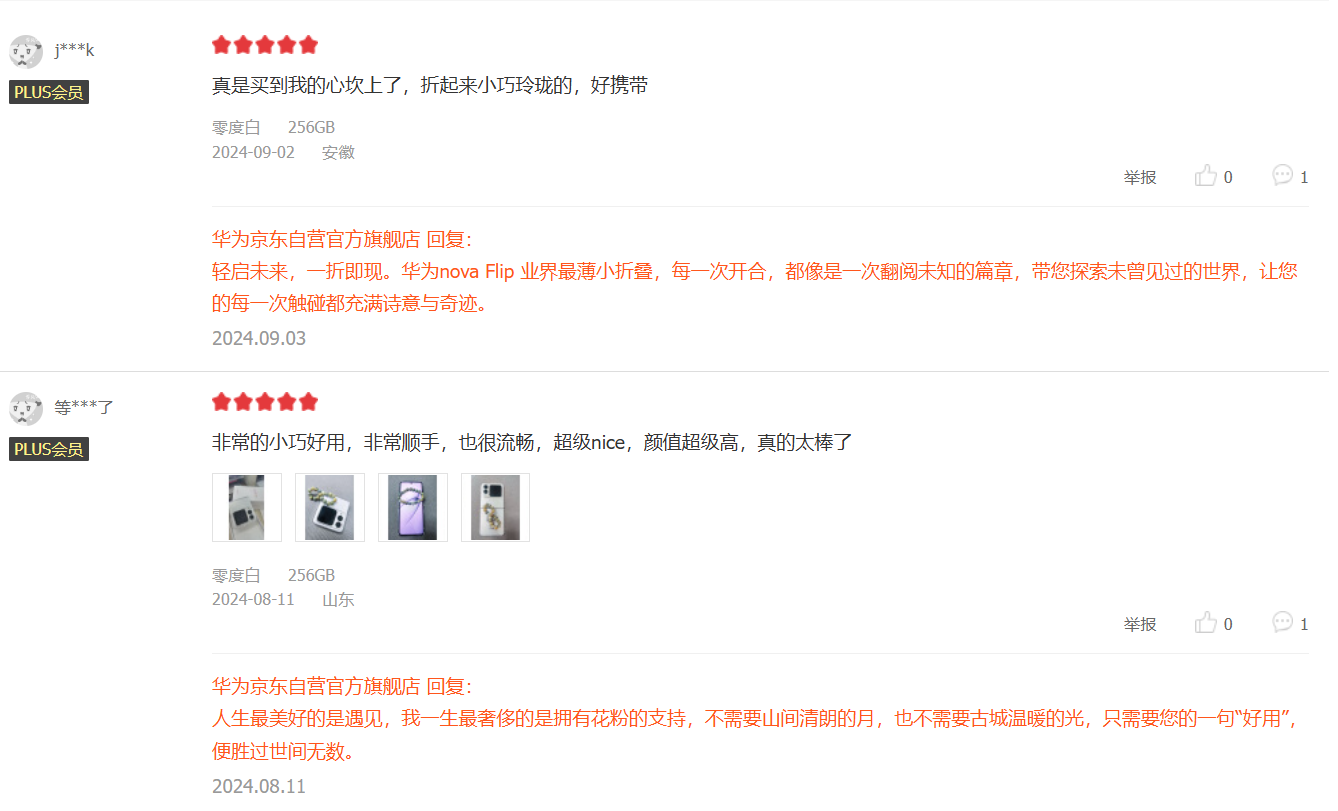Report the review from 安徽
Image resolution: width=1338 pixels, height=811 pixels.
1140,177
